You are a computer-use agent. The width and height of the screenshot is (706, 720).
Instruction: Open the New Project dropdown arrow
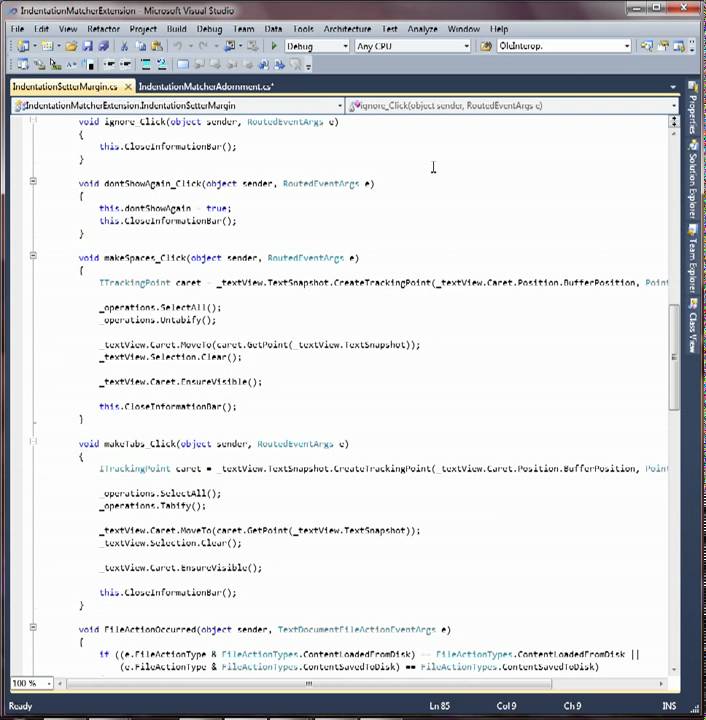35,46
